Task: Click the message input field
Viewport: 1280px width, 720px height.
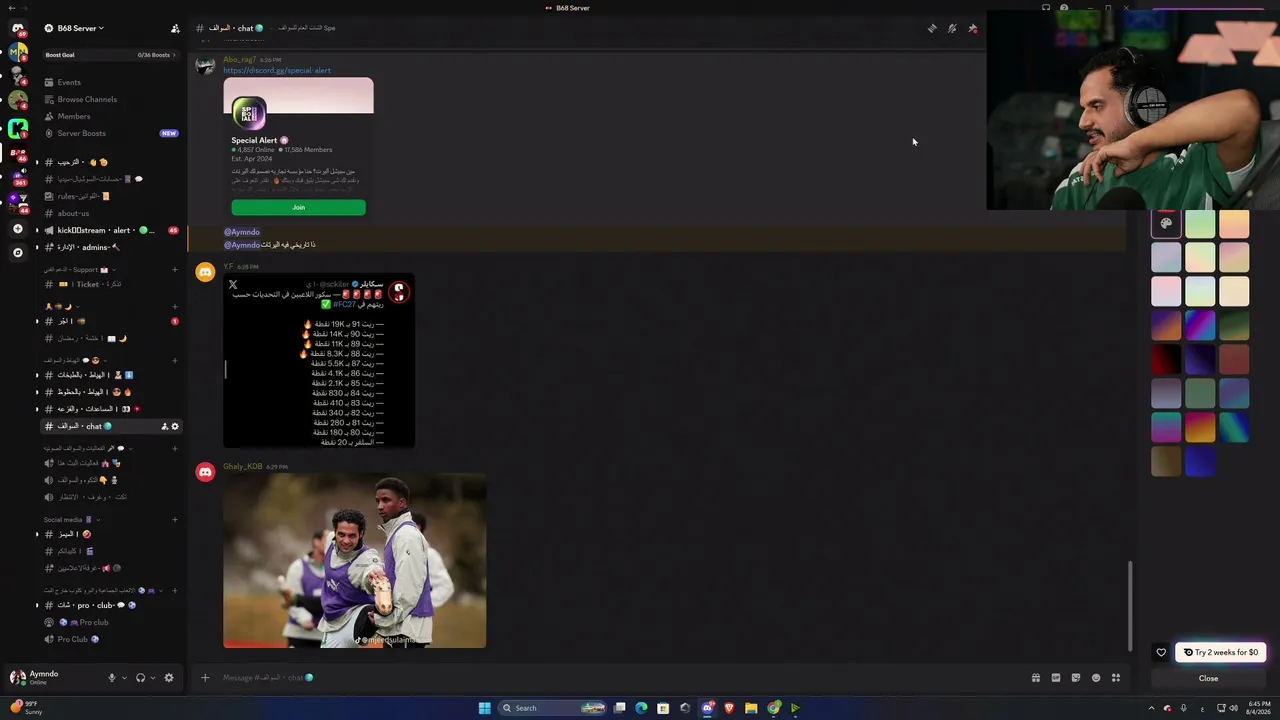Action: click(620, 678)
